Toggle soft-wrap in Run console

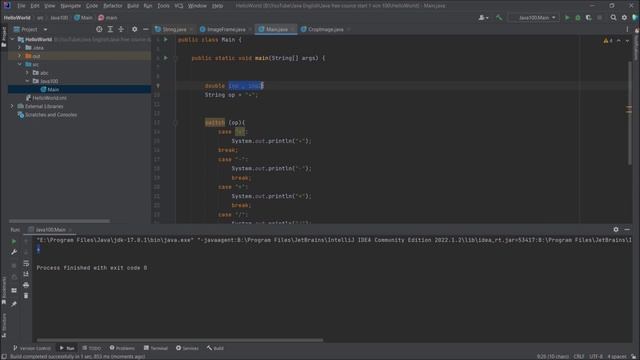tap(26, 263)
